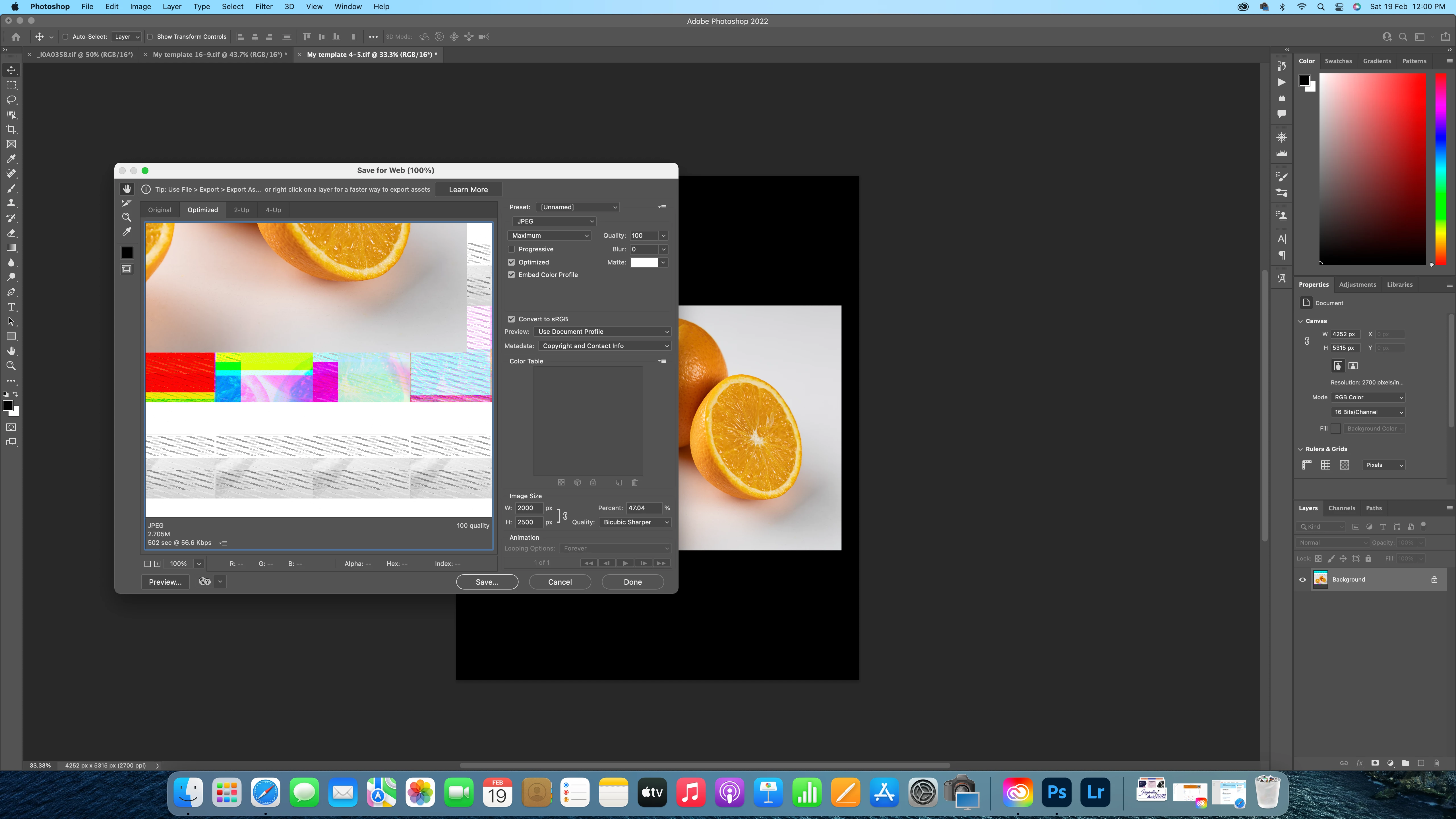Uncheck Convert to sRGB
Viewport: 1456px width, 819px height.
(x=511, y=319)
